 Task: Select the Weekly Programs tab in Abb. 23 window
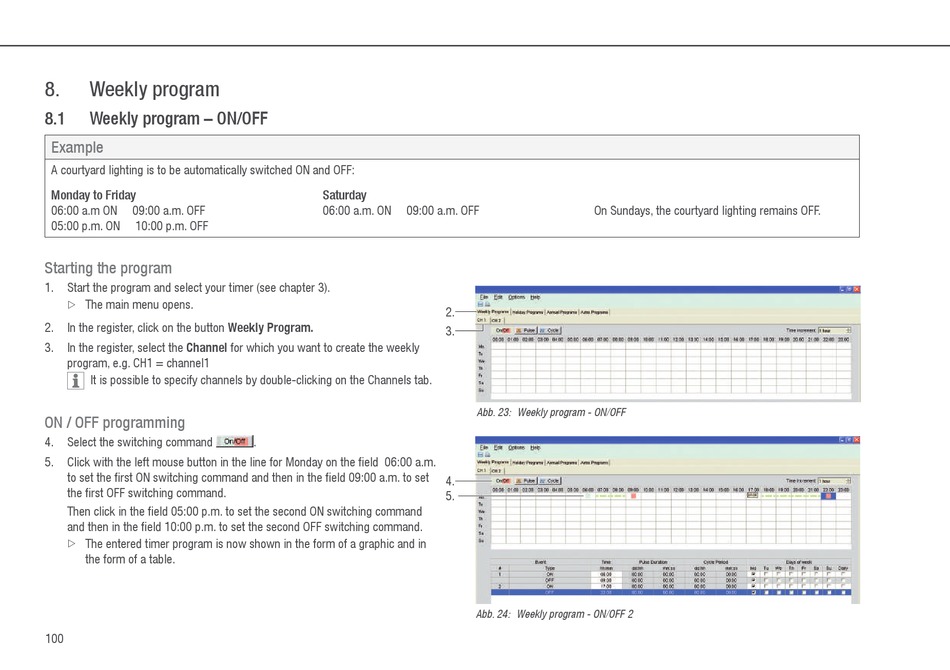pyautogui.click(x=493, y=312)
